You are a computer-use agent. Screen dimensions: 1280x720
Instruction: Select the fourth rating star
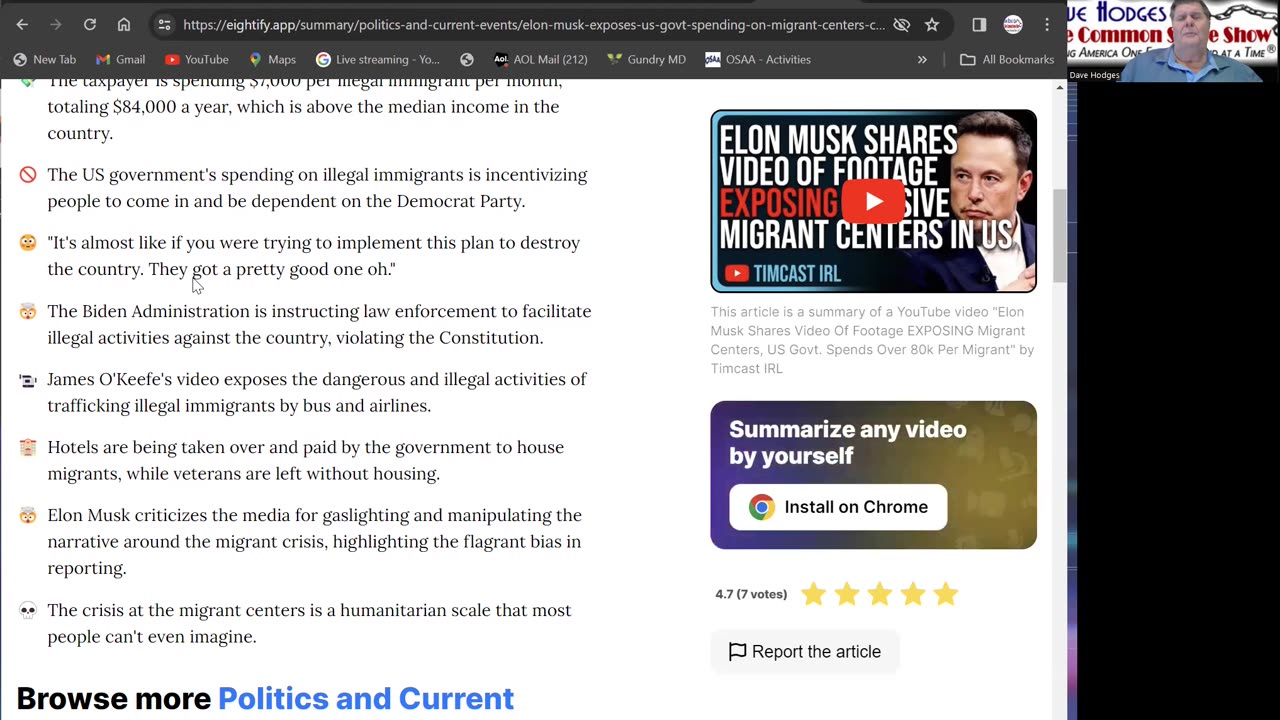pos(912,594)
